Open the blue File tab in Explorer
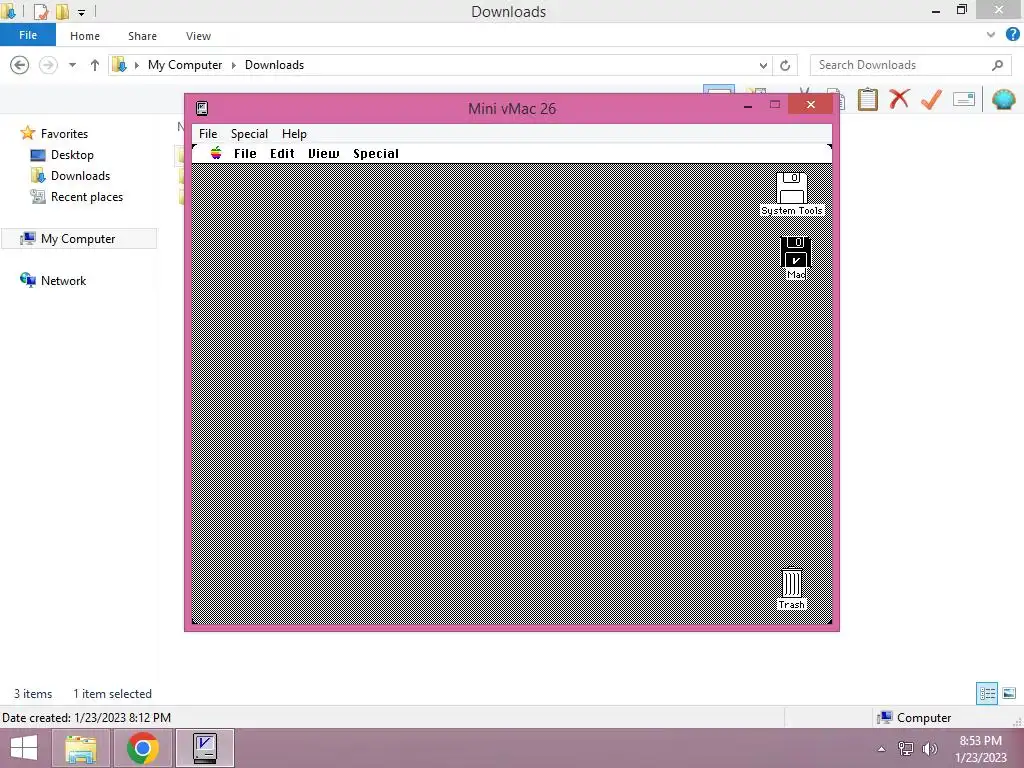This screenshot has height=768, width=1024. [x=28, y=35]
